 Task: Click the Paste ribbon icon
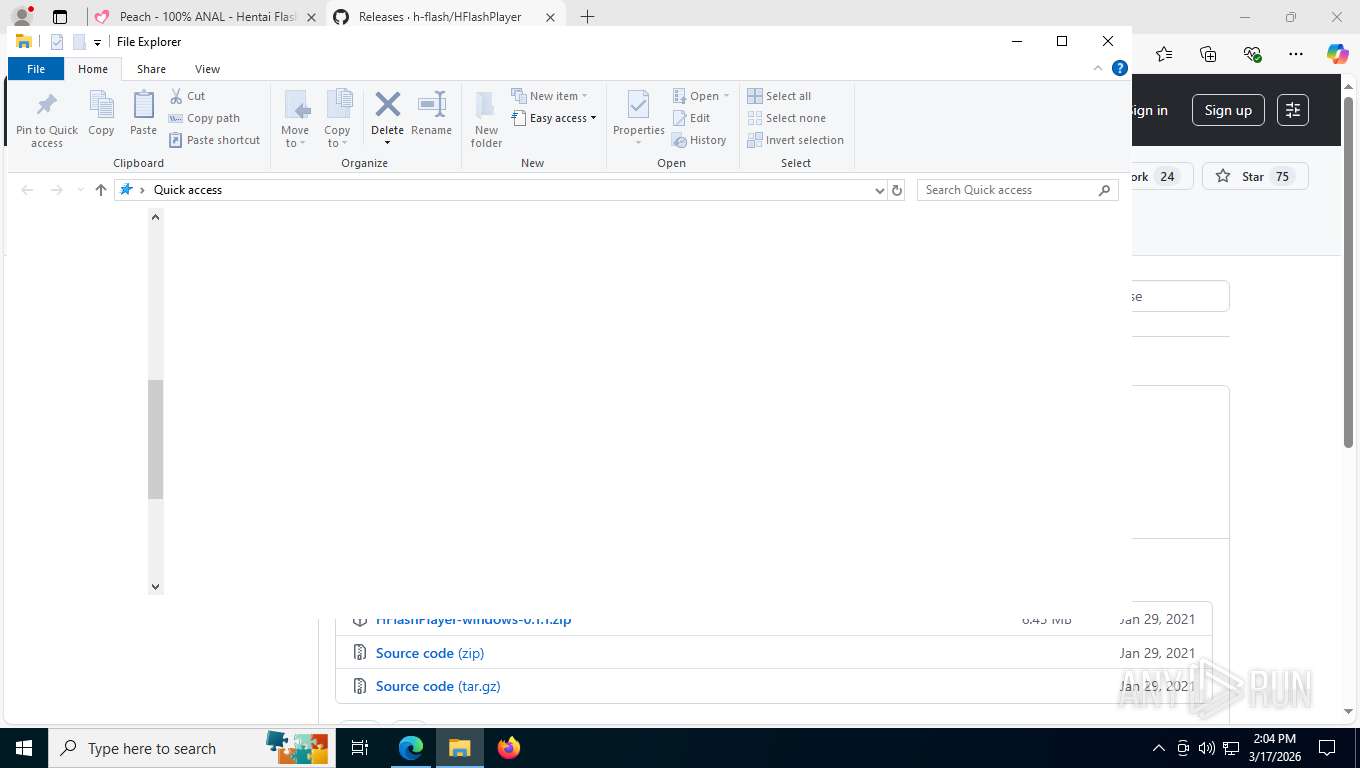(143, 113)
